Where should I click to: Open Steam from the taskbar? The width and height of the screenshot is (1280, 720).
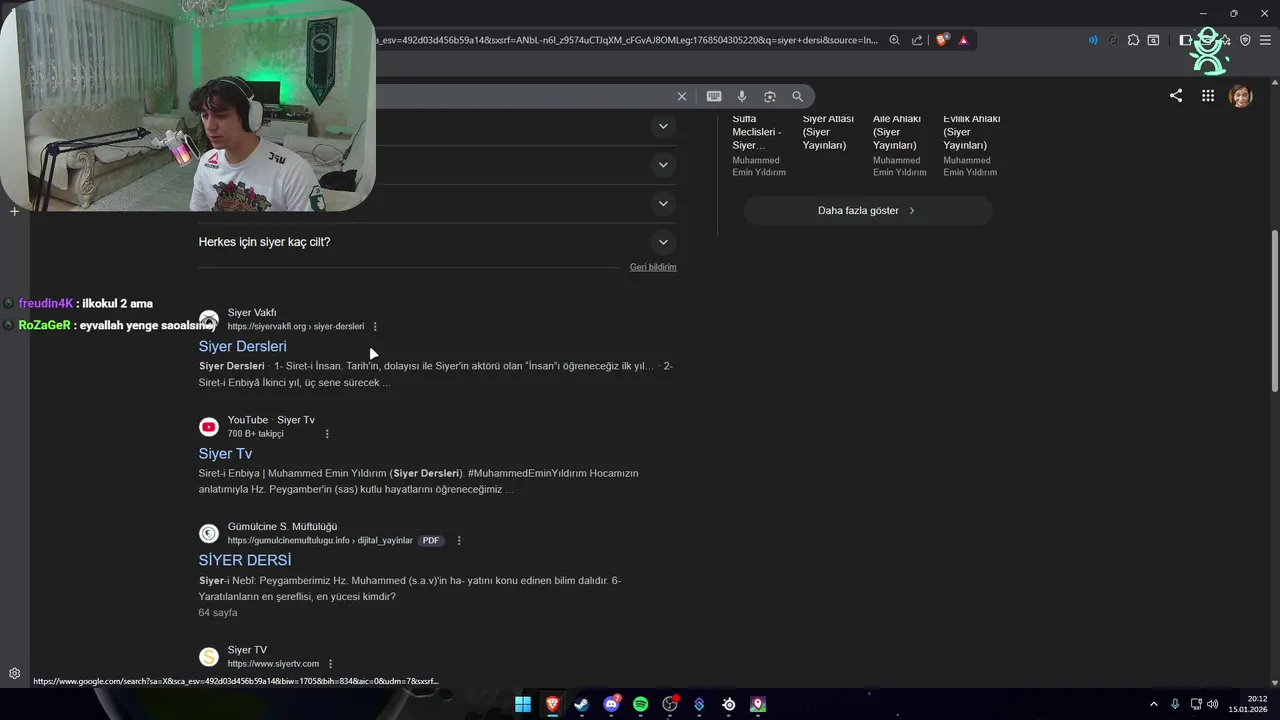(x=581, y=704)
